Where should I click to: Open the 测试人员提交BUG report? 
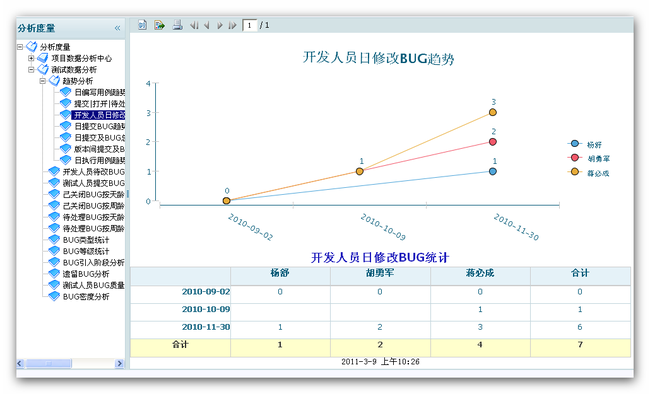point(93,183)
